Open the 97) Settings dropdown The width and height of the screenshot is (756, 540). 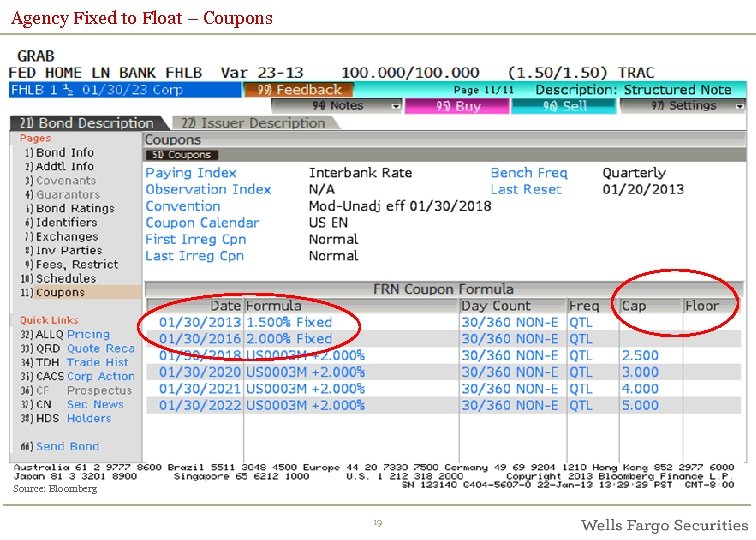tap(683, 106)
